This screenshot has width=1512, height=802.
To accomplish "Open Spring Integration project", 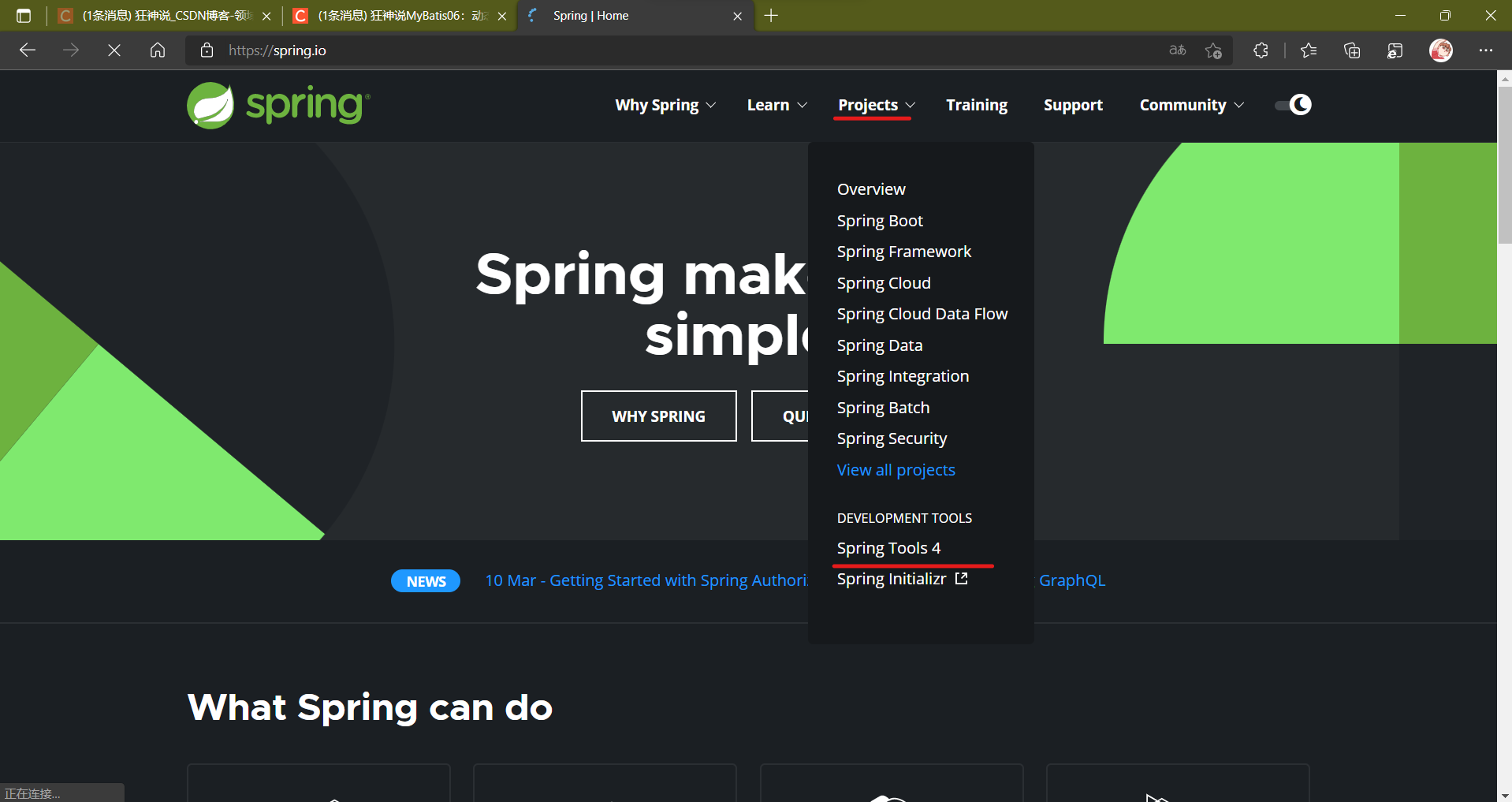I will (903, 376).
